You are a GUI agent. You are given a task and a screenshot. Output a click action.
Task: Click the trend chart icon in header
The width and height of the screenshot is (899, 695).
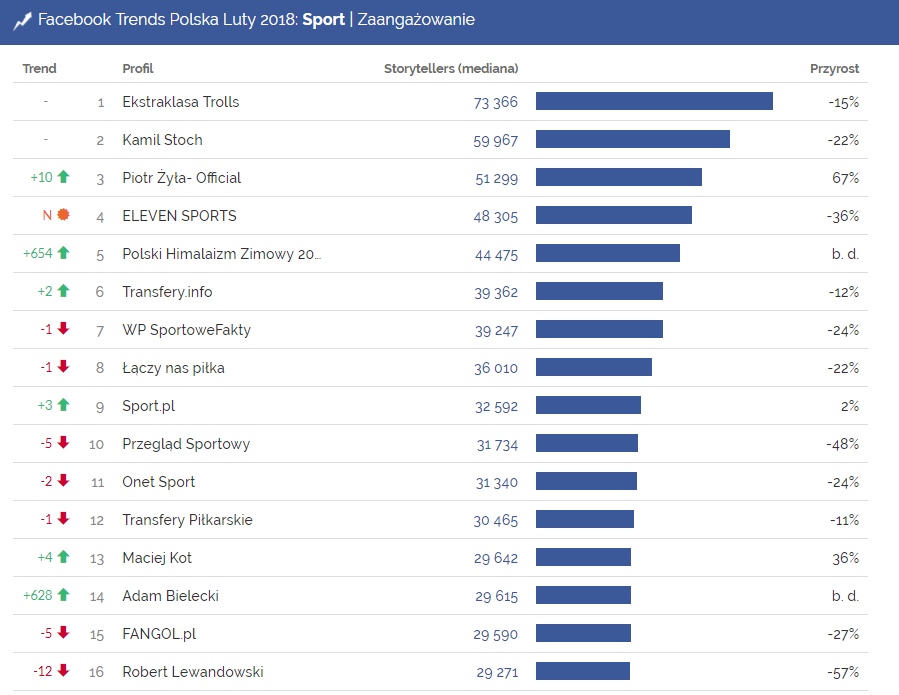[x=22, y=20]
